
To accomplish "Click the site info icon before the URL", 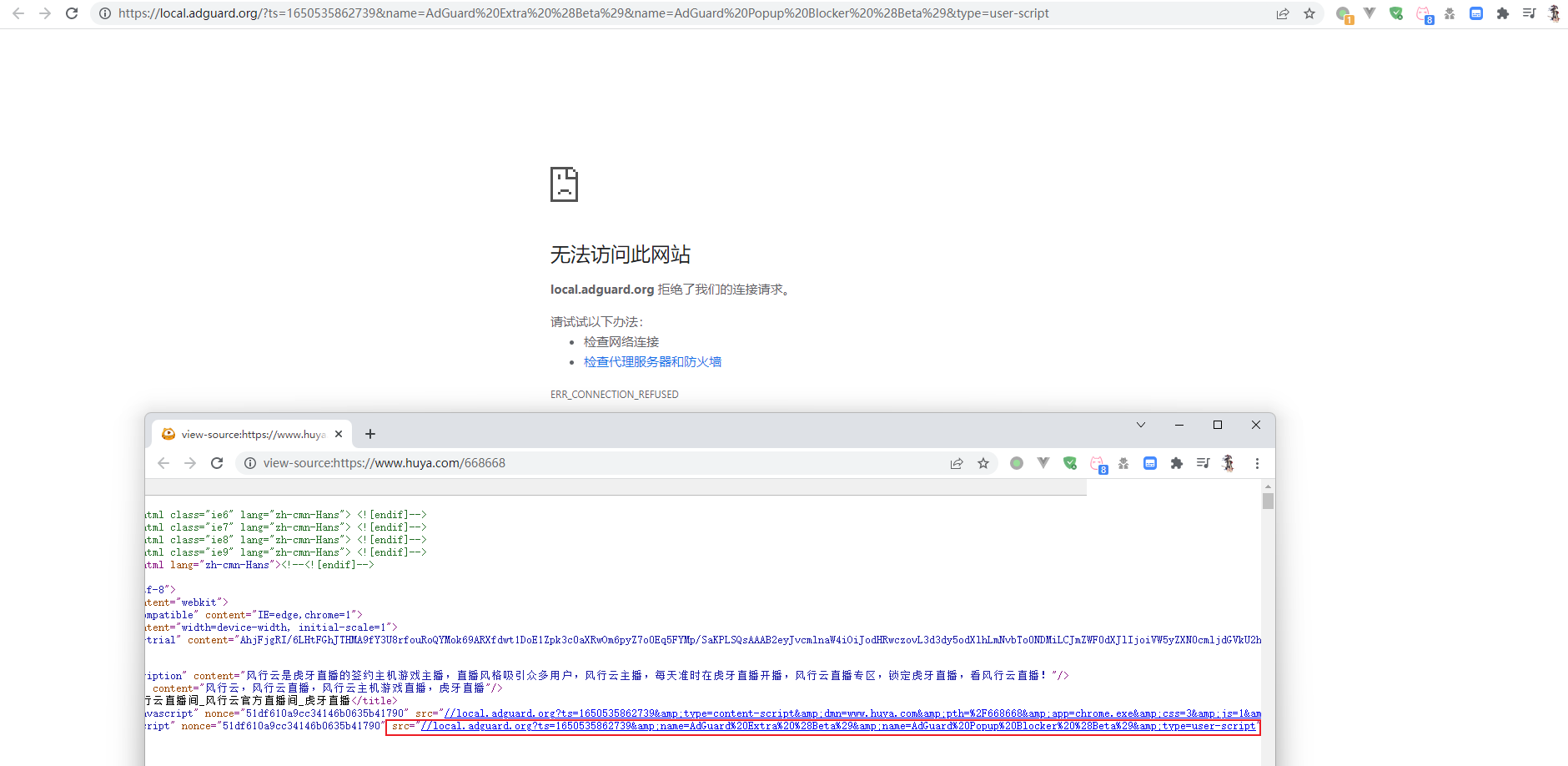I will [x=103, y=13].
